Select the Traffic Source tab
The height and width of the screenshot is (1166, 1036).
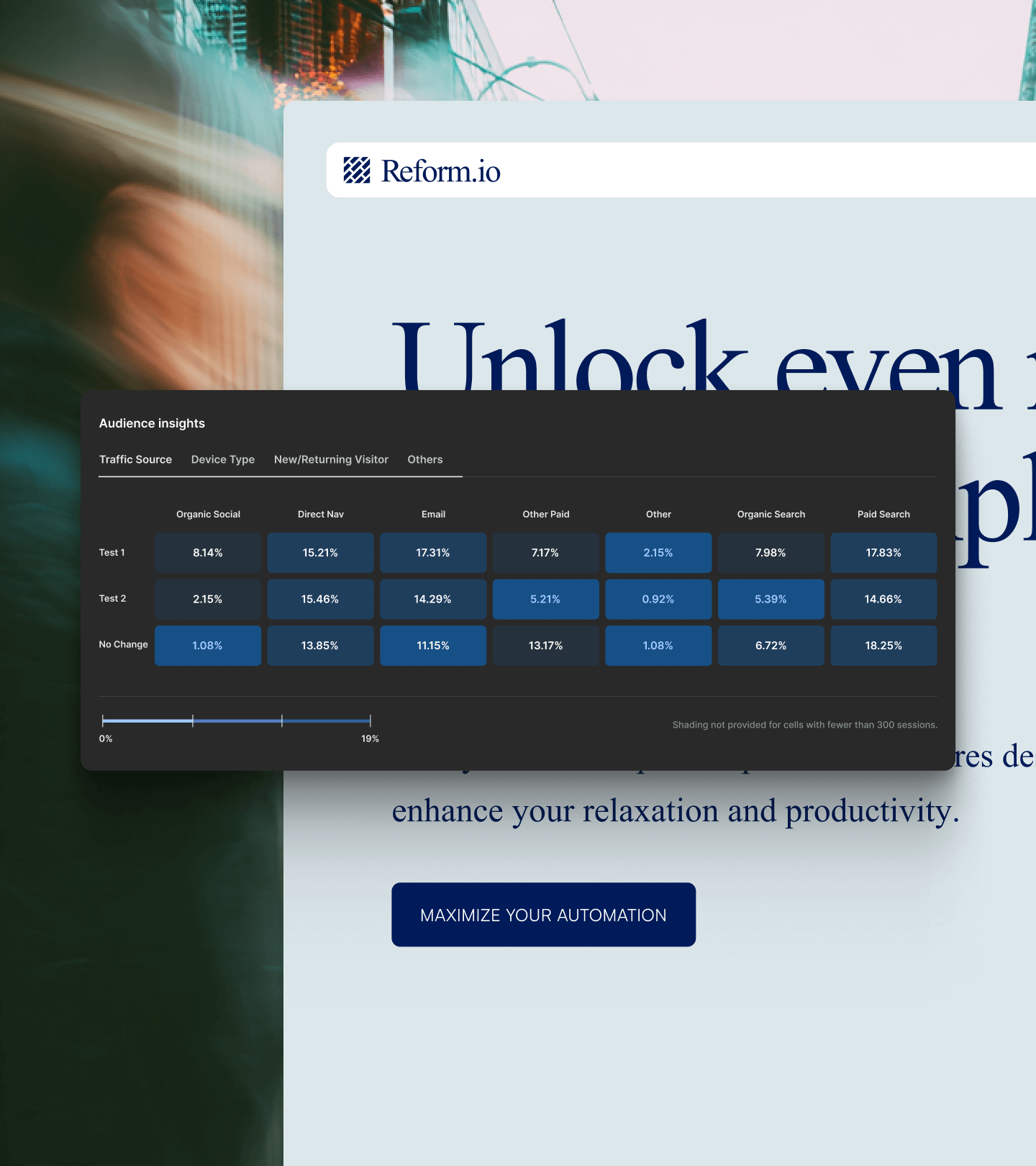(x=135, y=459)
